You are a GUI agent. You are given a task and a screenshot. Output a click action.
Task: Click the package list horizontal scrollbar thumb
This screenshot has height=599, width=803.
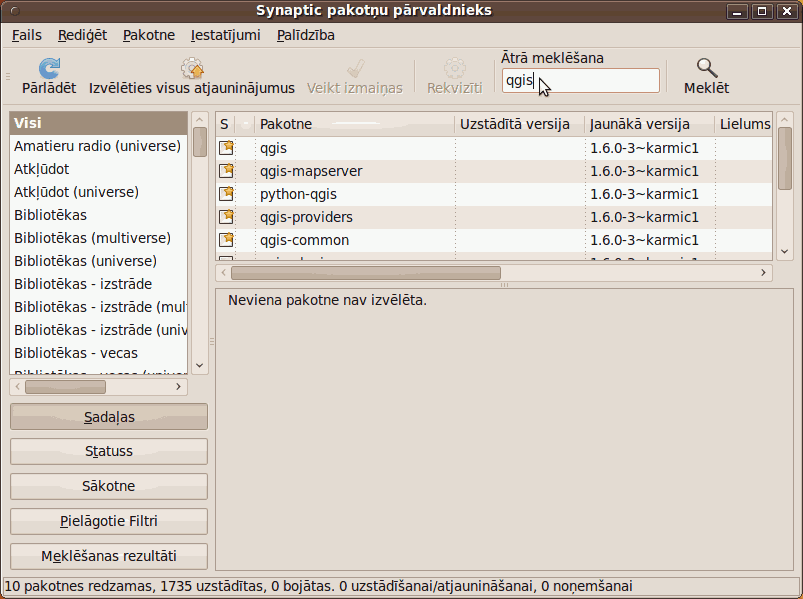pos(366,272)
